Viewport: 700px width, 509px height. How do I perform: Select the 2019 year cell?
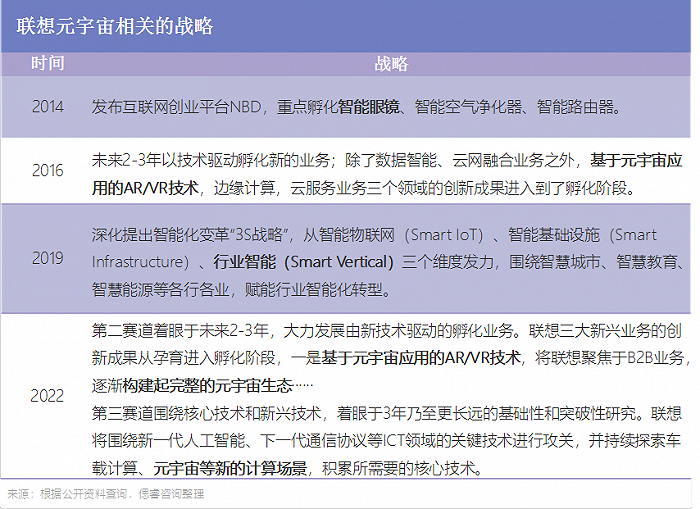pos(48,258)
